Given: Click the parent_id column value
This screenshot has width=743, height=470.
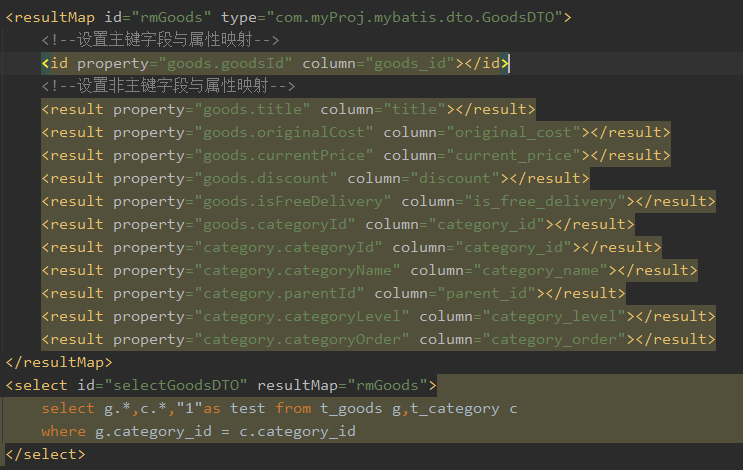Looking at the screenshot, I should [x=507, y=293].
